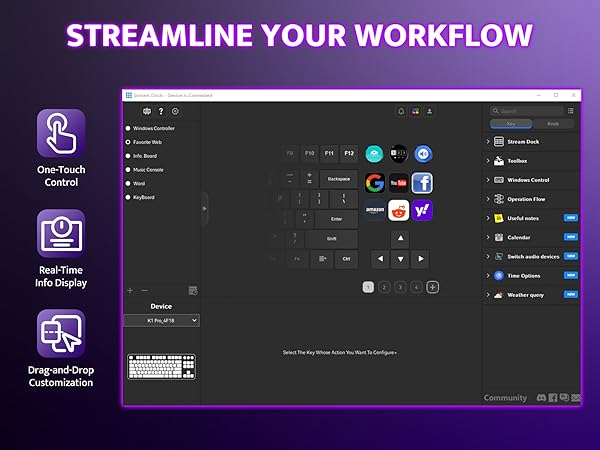Select the Enter key
This screenshot has height=450, width=600.
click(336, 219)
